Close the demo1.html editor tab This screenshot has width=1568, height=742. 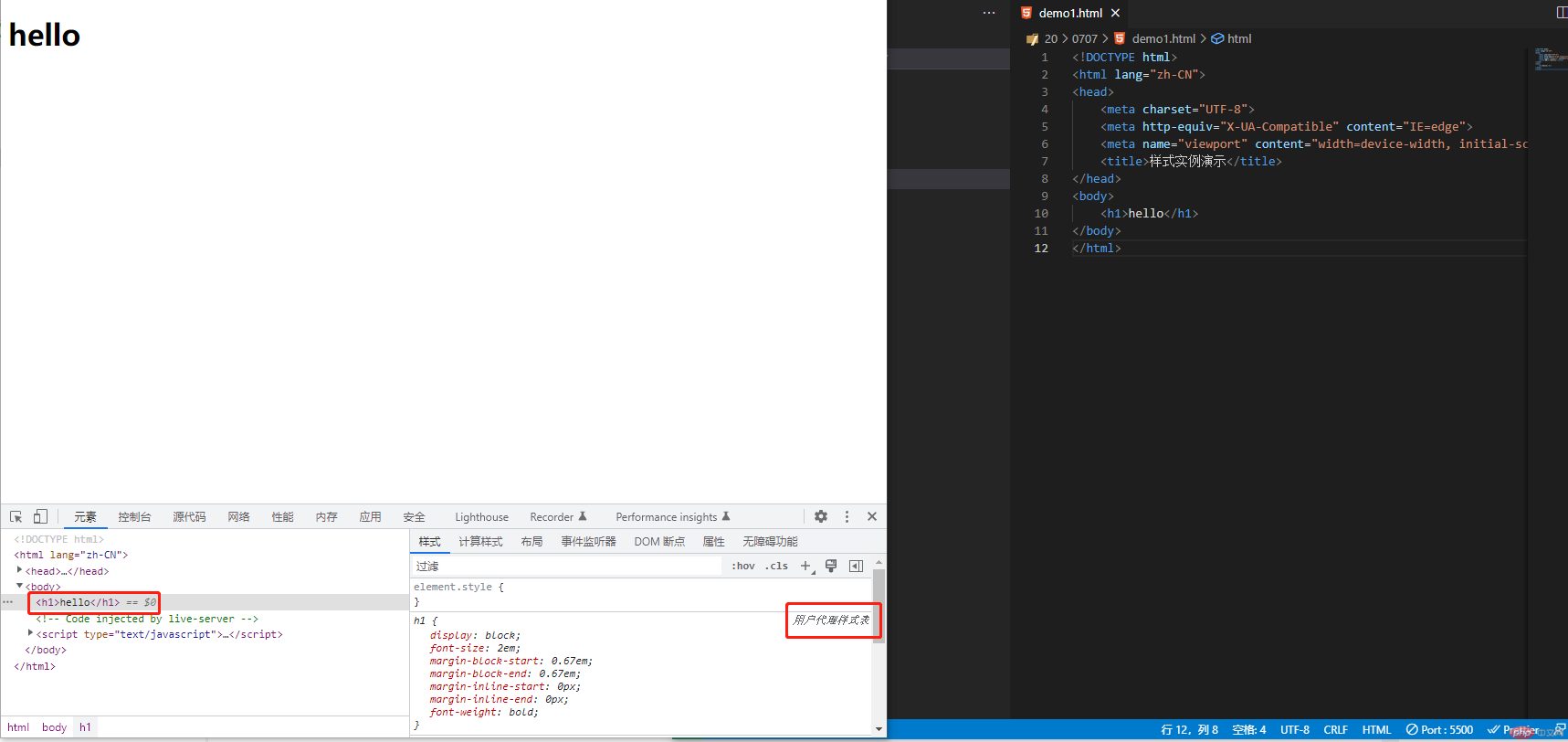point(1115,13)
